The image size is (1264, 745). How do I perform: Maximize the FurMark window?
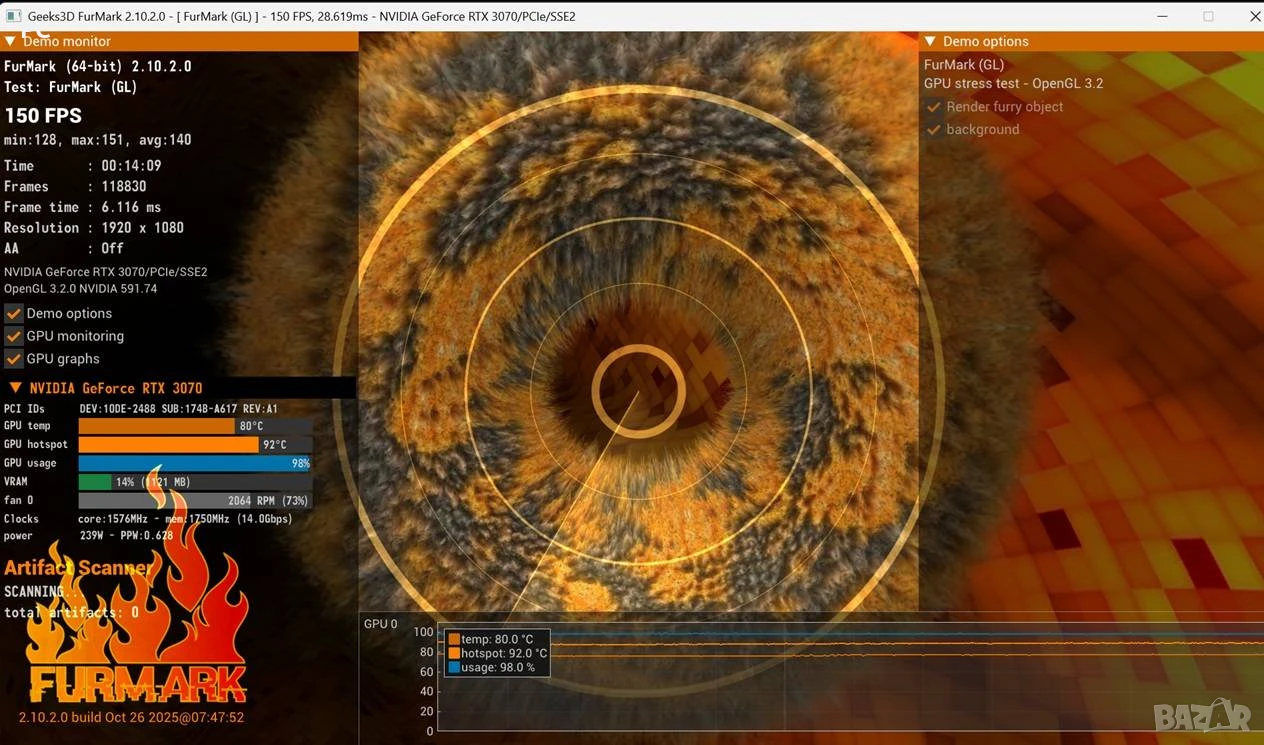coord(1208,16)
